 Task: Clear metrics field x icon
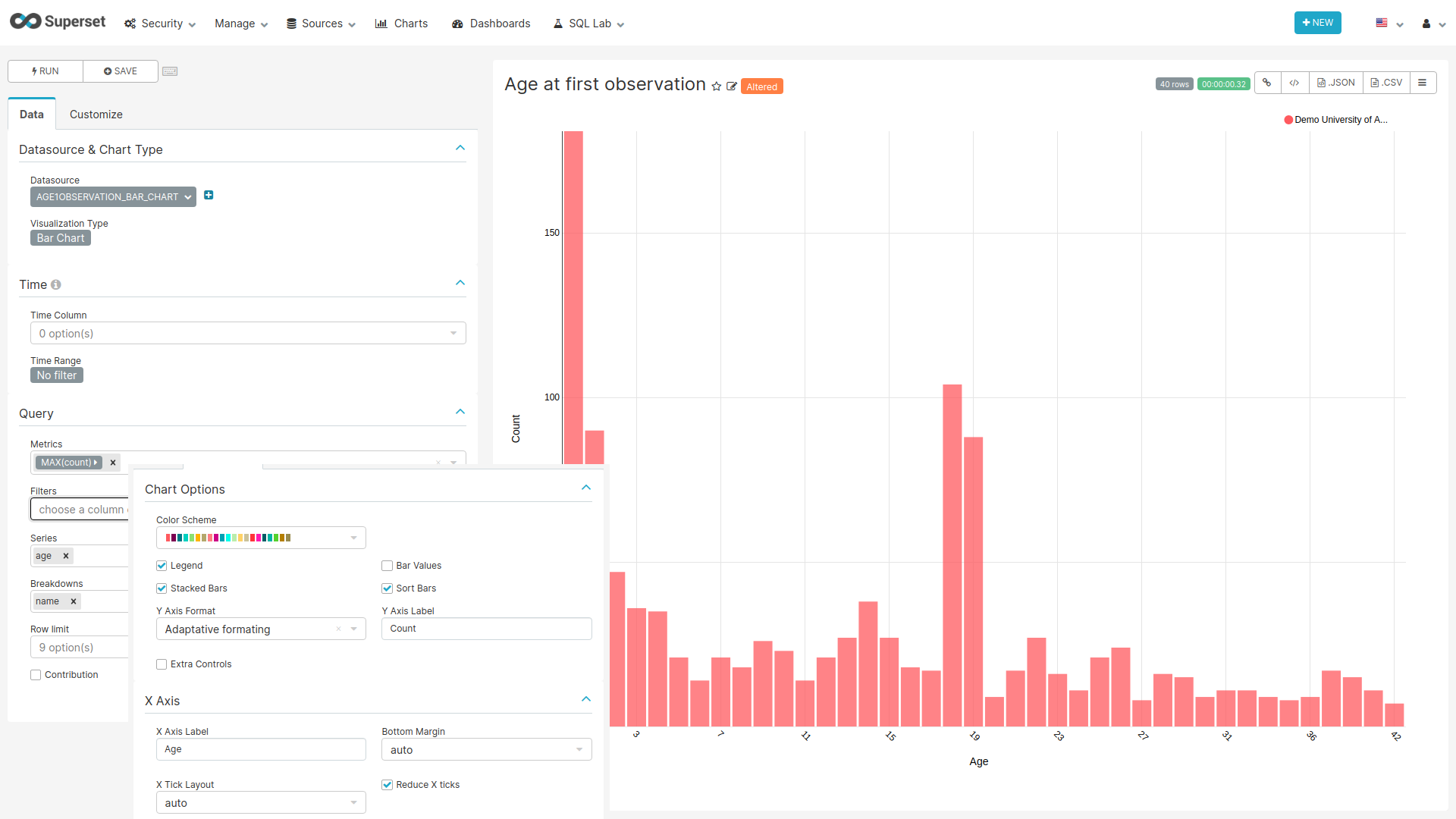click(438, 462)
